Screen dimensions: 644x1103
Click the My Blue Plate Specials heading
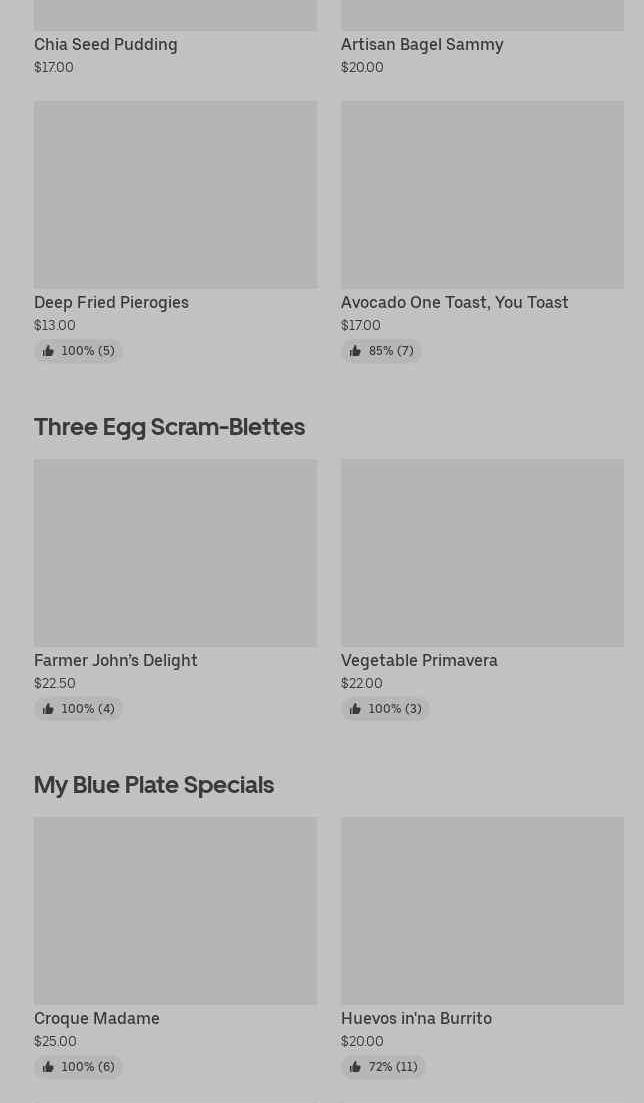pyautogui.click(x=154, y=784)
